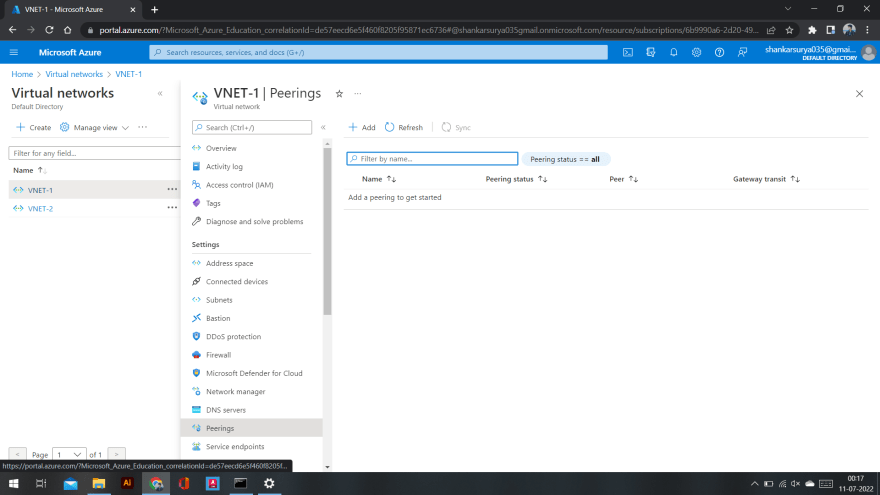Go to Home breadcrumb
This screenshot has height=495, width=880.
tap(22, 74)
